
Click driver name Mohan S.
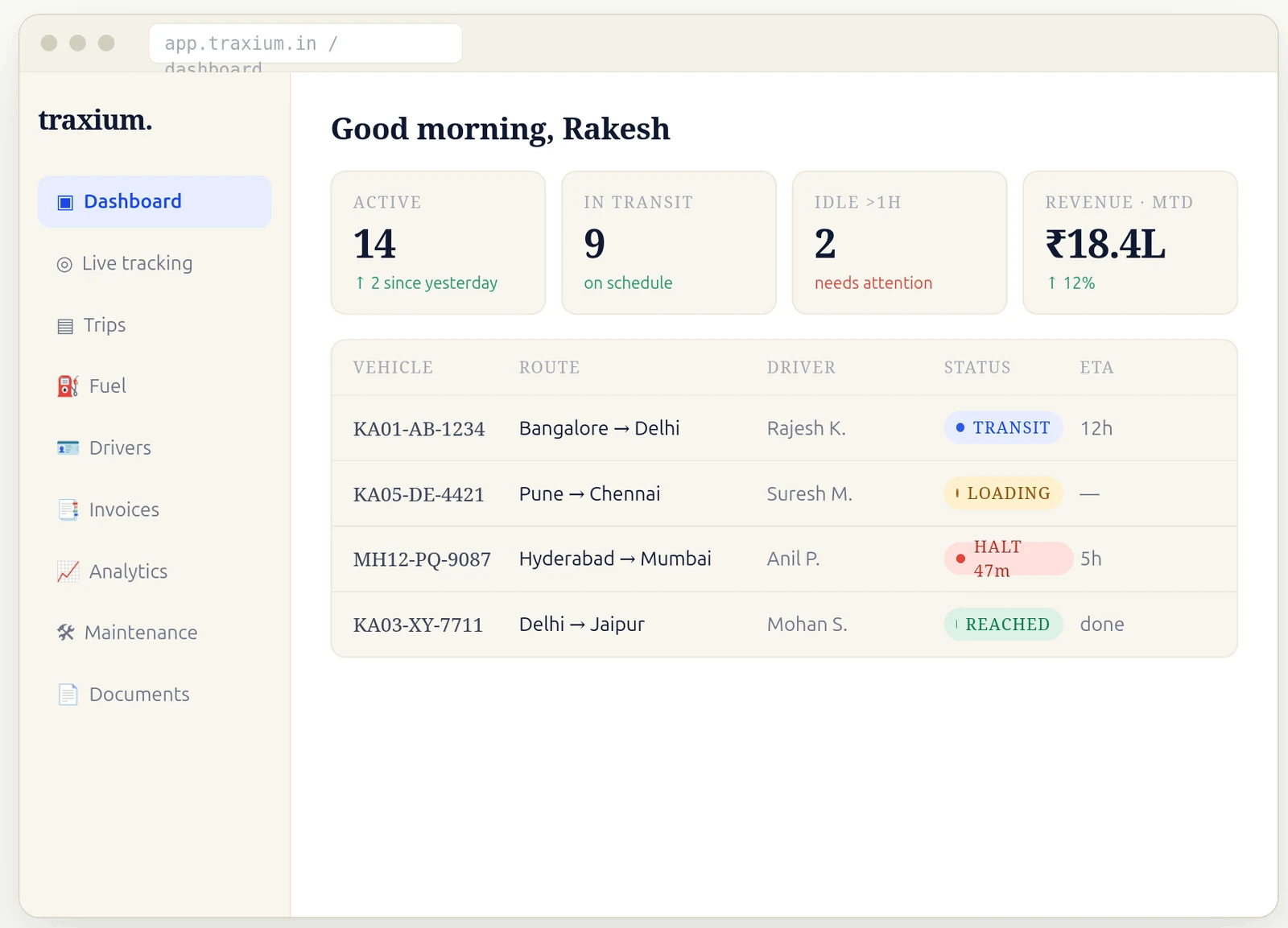(x=807, y=625)
